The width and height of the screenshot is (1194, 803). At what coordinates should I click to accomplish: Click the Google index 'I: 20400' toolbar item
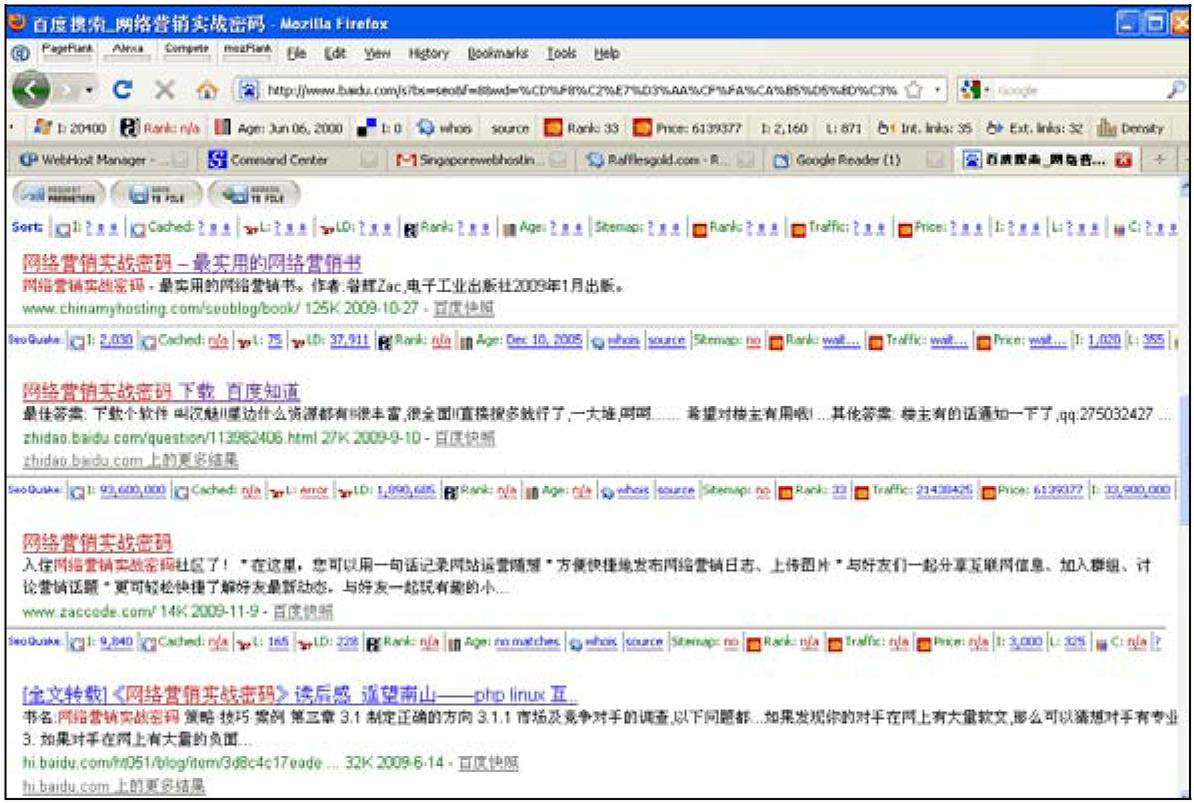[71, 127]
